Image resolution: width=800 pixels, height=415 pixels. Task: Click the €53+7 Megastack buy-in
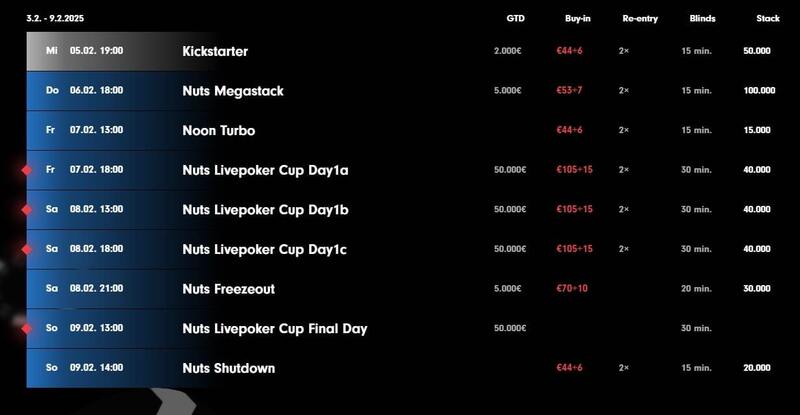(x=569, y=90)
